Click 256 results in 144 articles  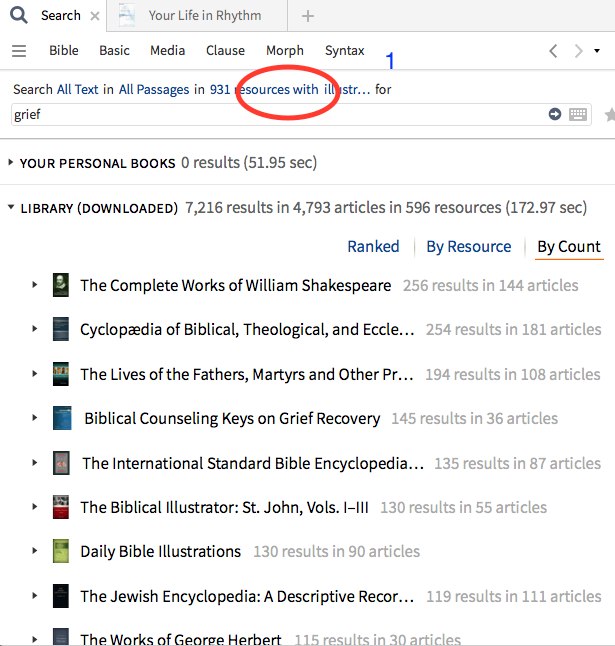tap(491, 285)
